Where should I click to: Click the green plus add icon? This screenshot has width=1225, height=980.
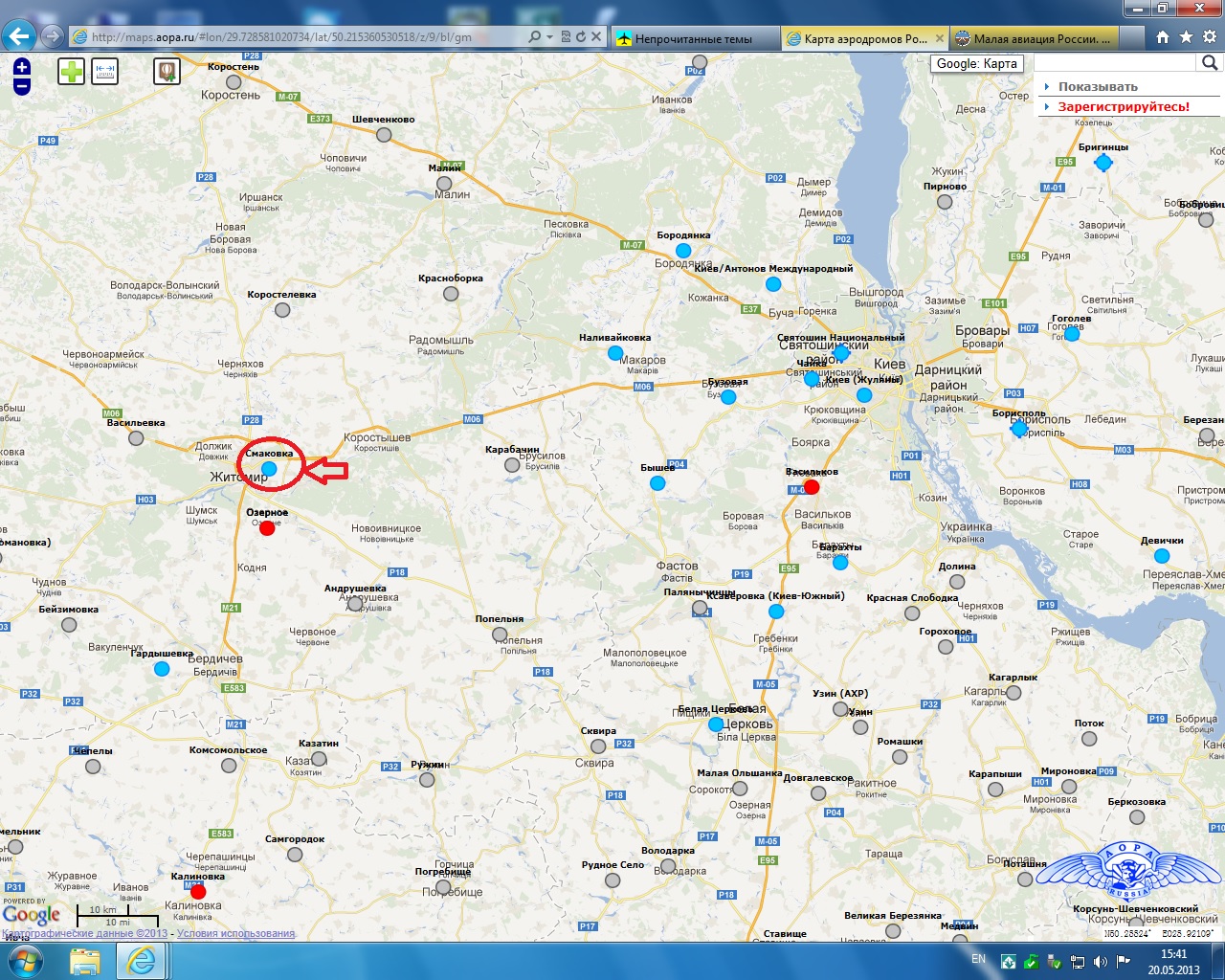(x=72, y=71)
